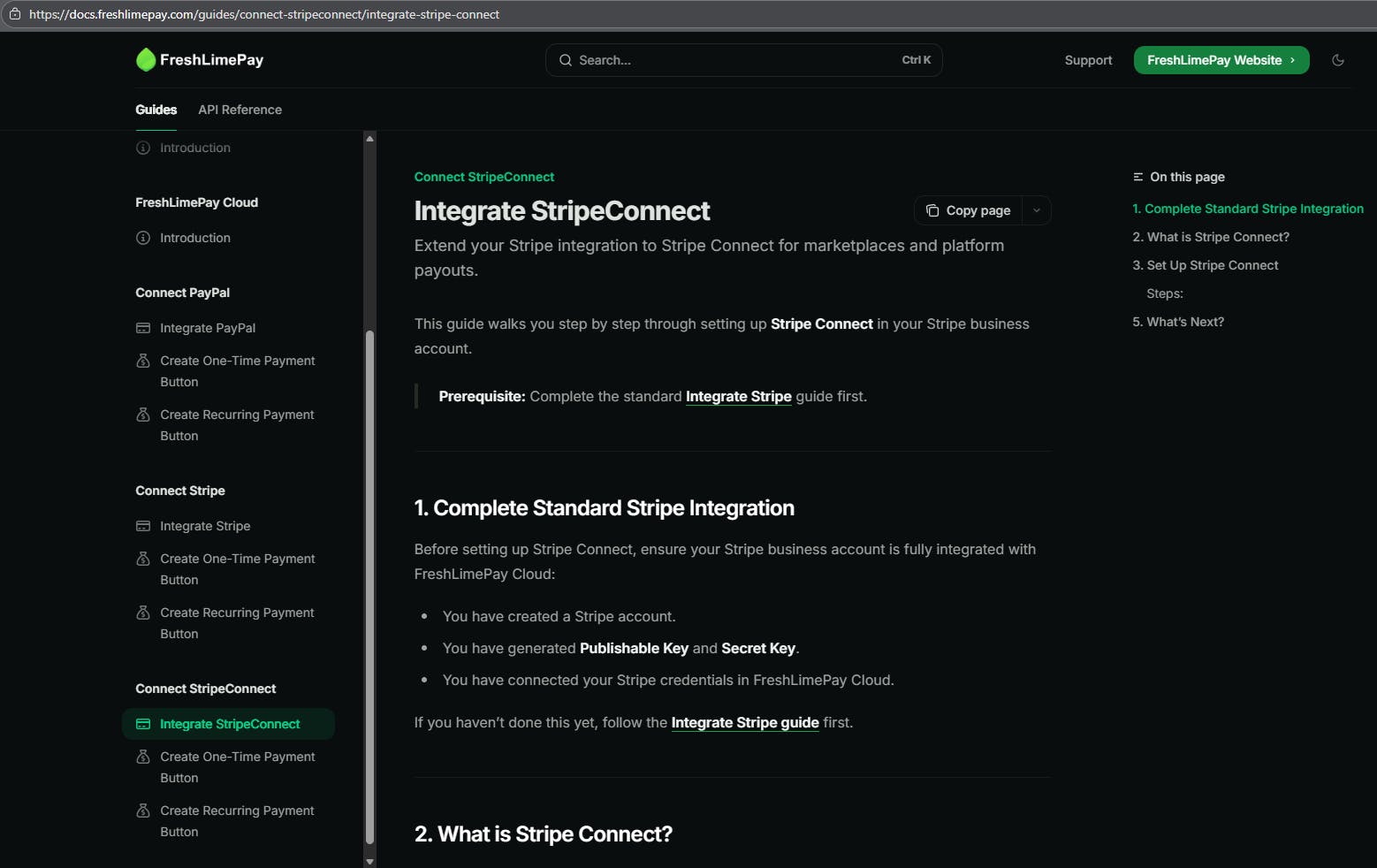
Task: Click sidebar scrollbar up arrow
Action: pyautogui.click(x=369, y=139)
